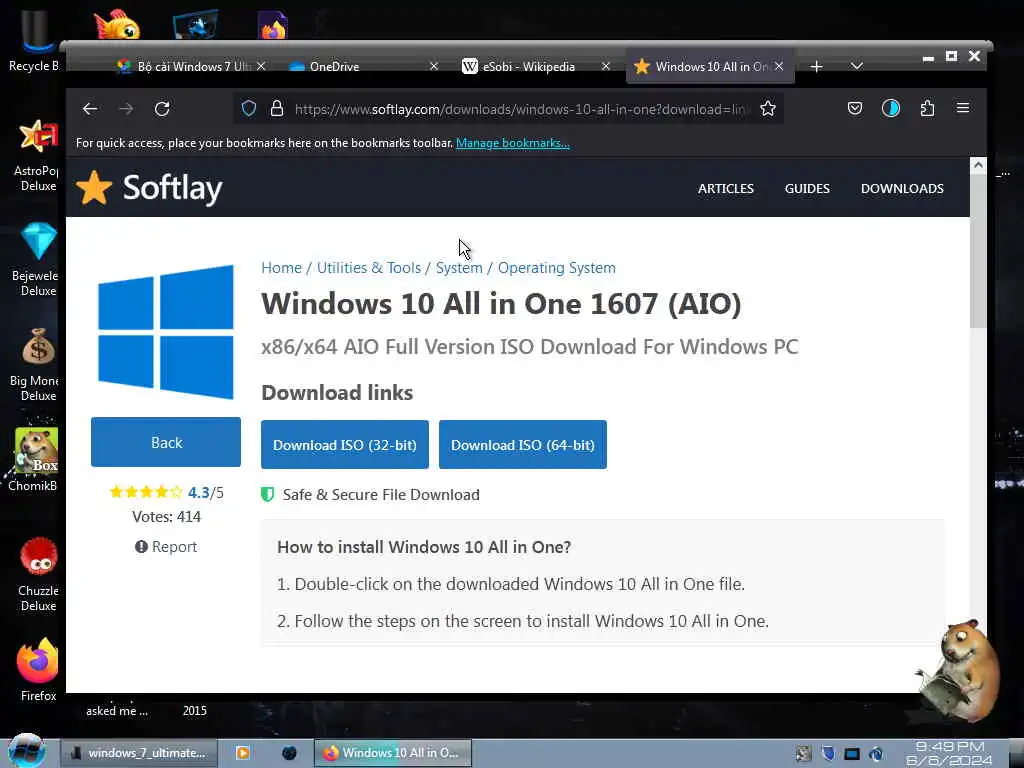
Task: Open the DOWNLOADS menu item
Action: point(902,189)
